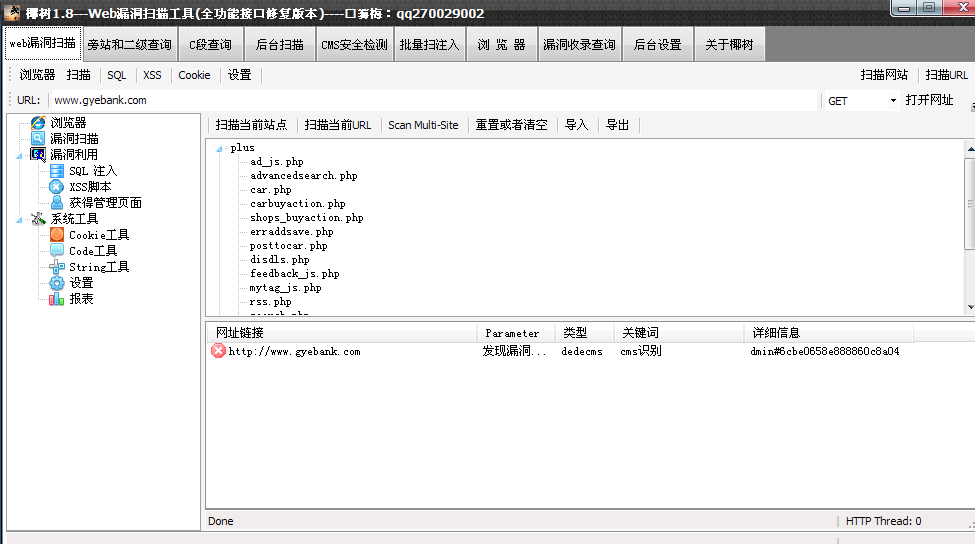Click the 导出 export button
This screenshot has width=975, height=544.
pos(617,125)
